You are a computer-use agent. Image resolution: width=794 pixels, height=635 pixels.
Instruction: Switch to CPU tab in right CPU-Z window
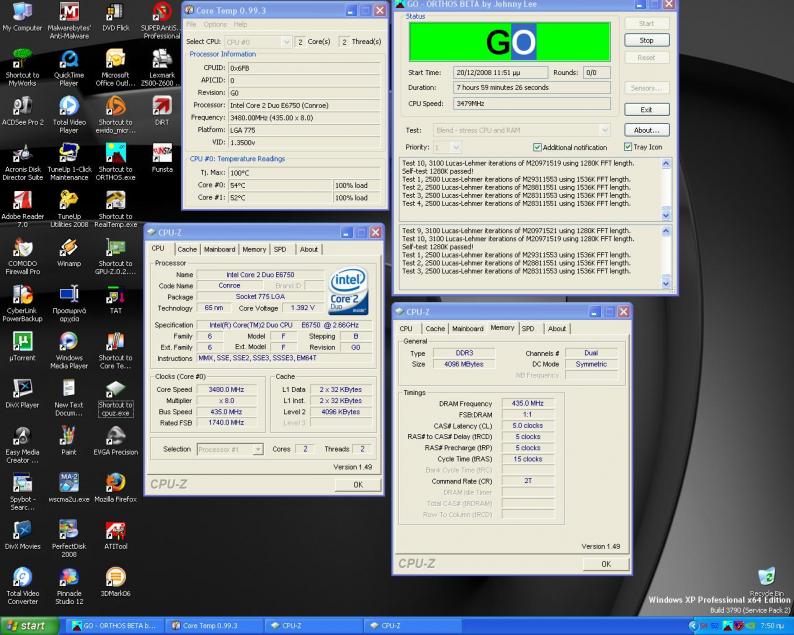tap(406, 329)
